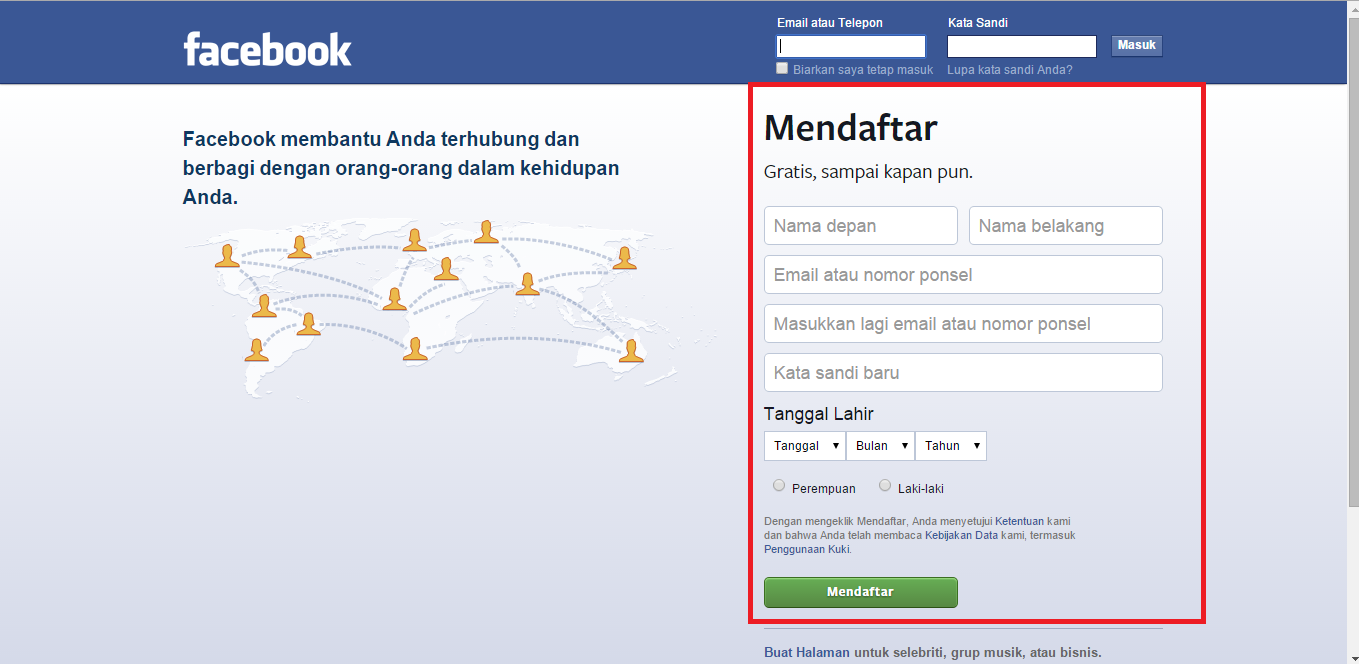Click the Facebook logo
1359x664 pixels.
(x=267, y=49)
